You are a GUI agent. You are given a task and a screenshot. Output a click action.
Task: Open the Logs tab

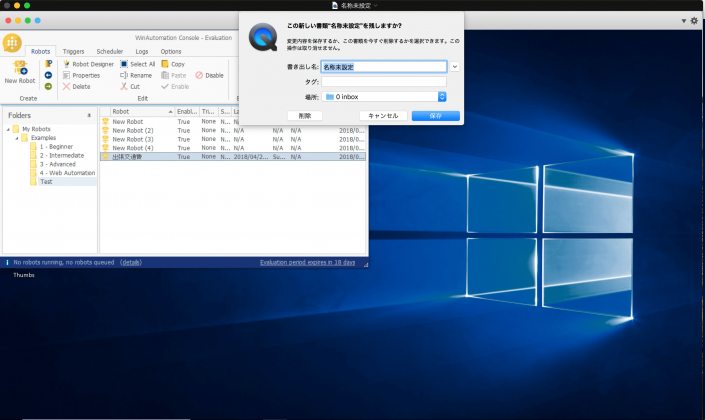coord(142,51)
